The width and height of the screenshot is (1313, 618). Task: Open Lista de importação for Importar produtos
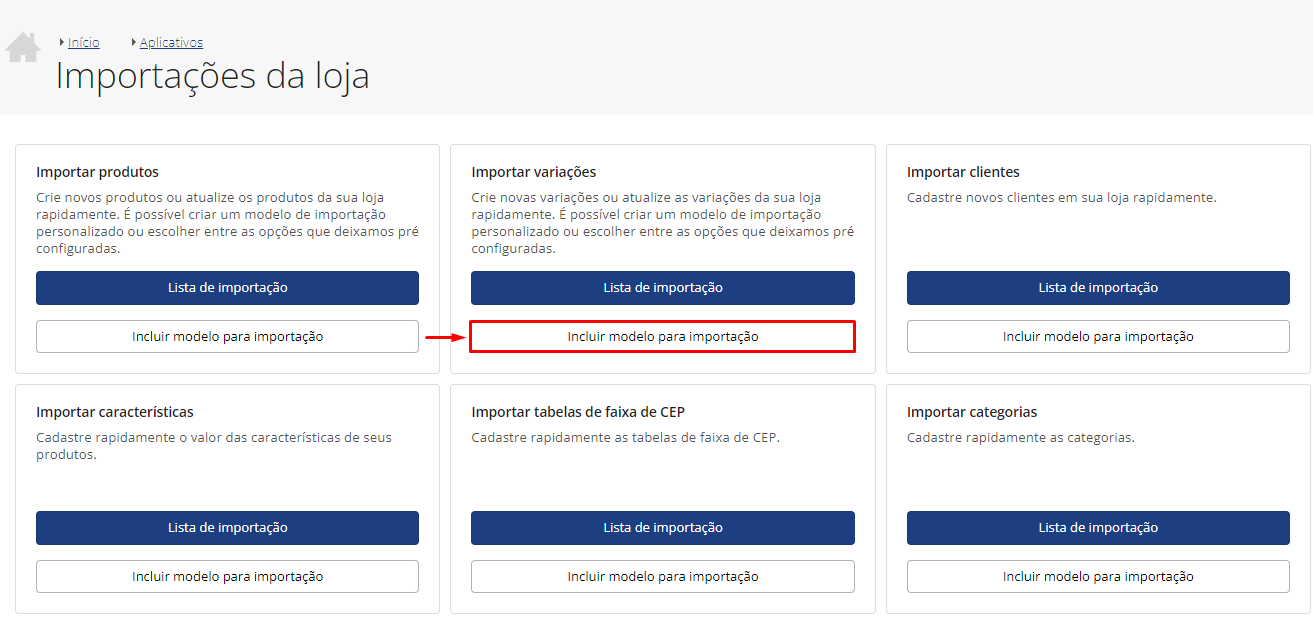pyautogui.click(x=227, y=288)
